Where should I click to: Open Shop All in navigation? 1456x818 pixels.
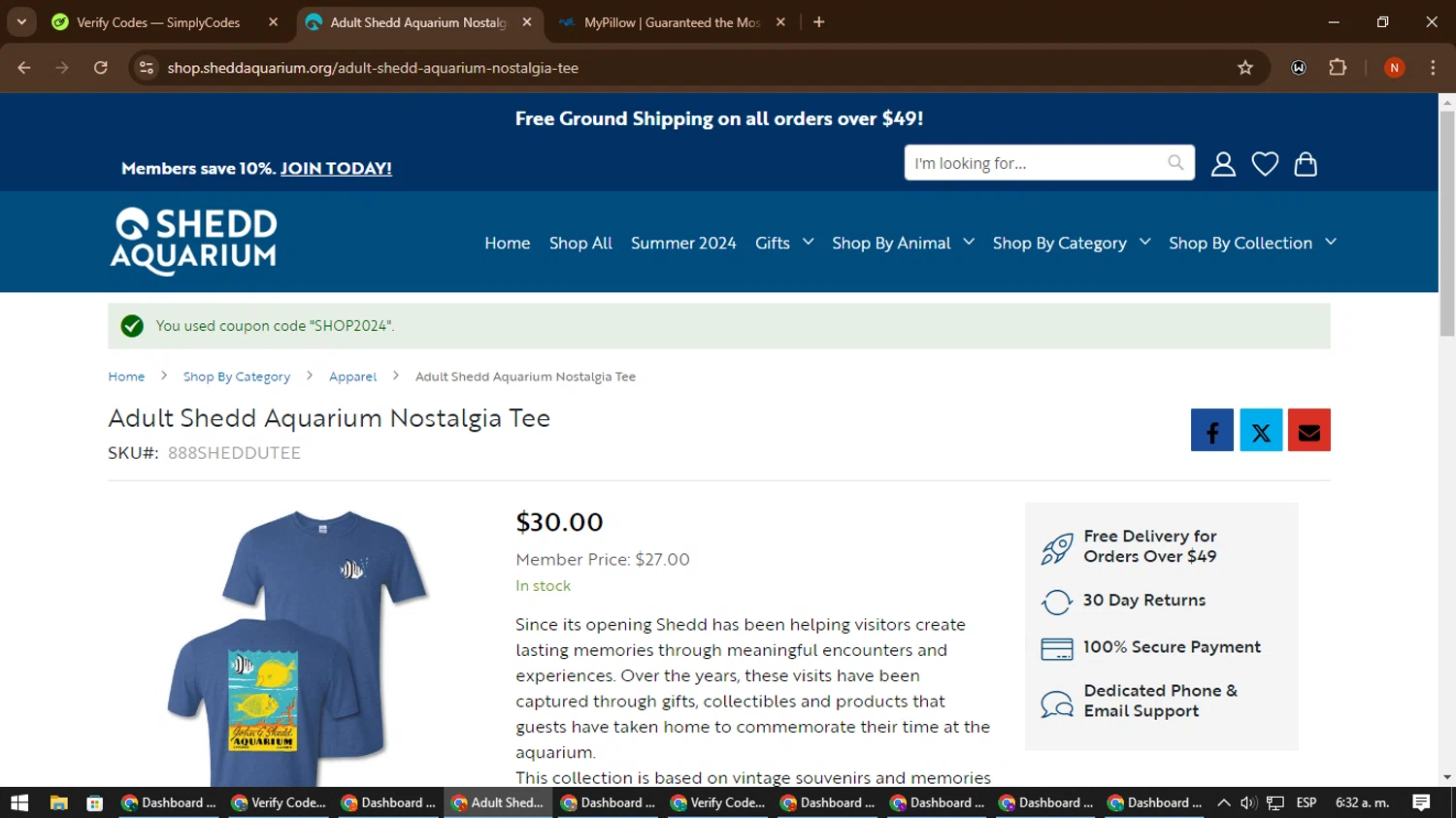point(580,243)
